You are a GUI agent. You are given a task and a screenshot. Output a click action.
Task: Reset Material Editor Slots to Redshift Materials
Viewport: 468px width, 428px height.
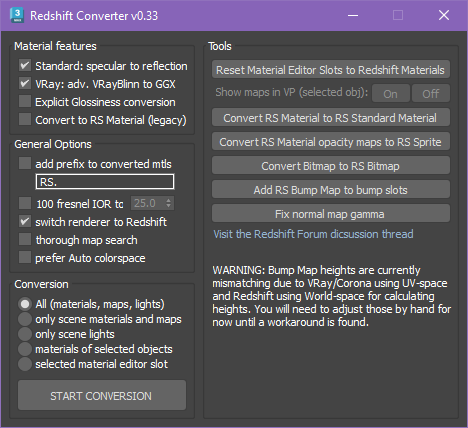point(331,70)
